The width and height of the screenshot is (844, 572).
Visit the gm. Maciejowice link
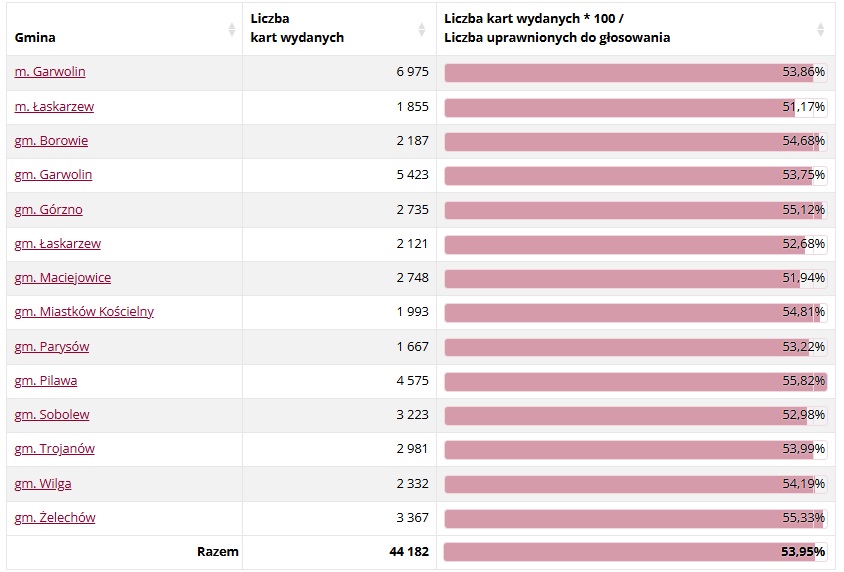point(63,277)
